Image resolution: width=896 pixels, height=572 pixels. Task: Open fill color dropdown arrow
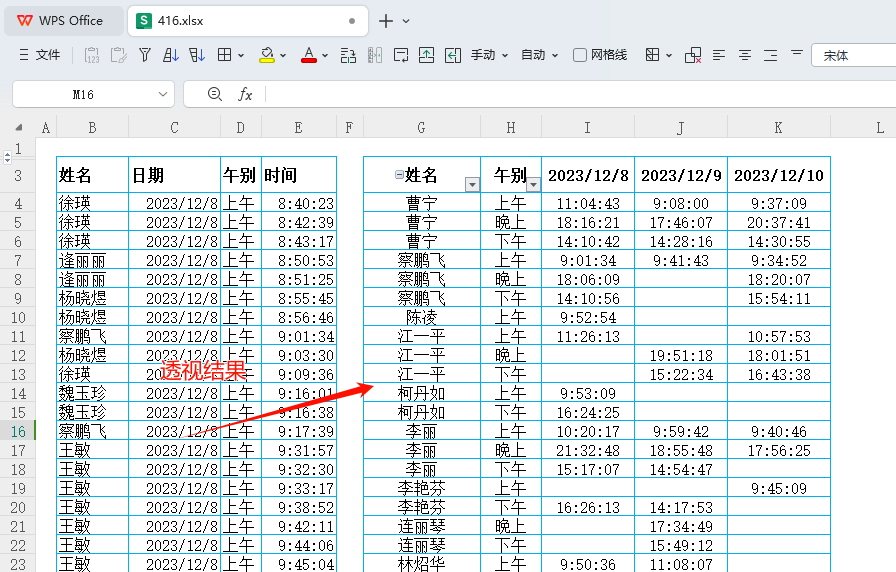click(283, 55)
